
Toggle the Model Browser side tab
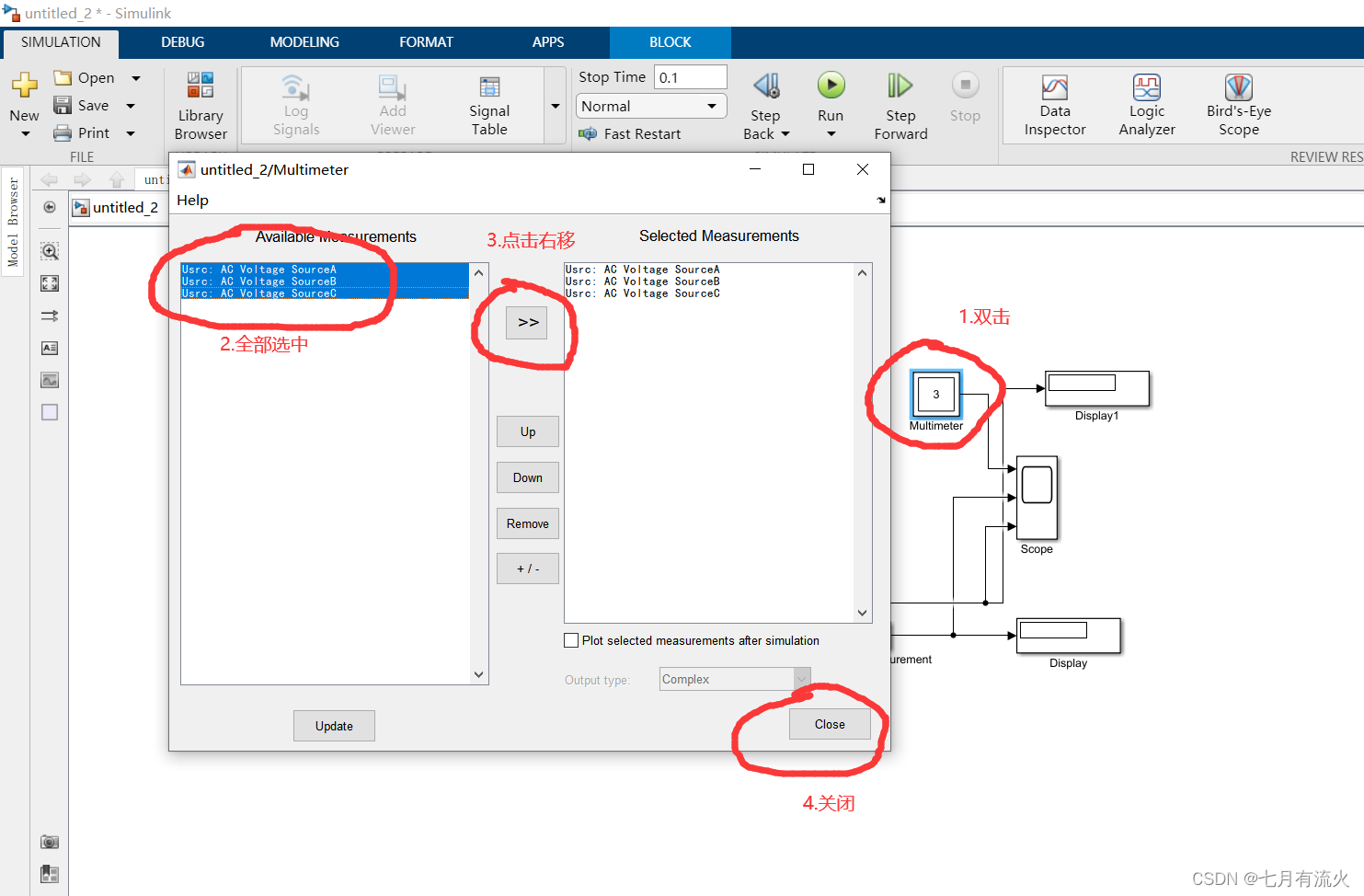13,222
